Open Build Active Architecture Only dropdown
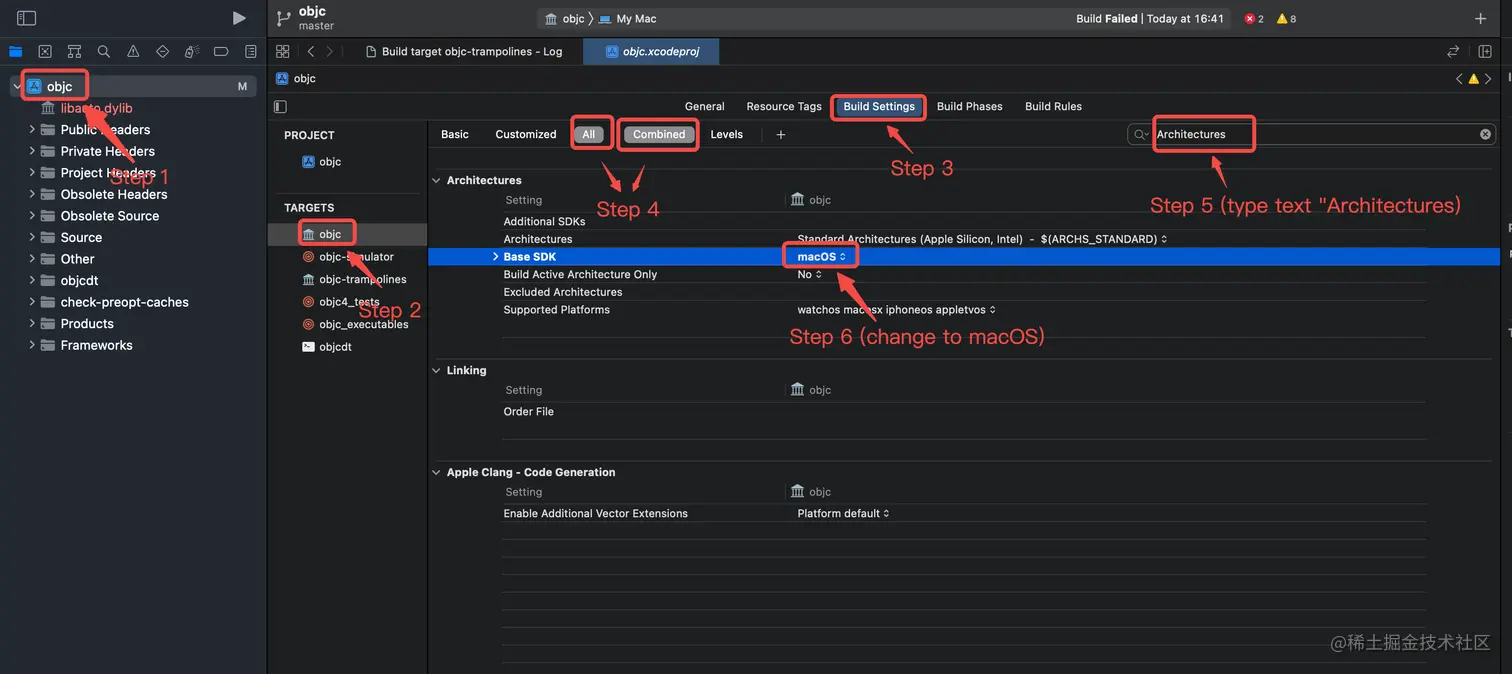Screen dimensions: 1512x674 [809, 274]
